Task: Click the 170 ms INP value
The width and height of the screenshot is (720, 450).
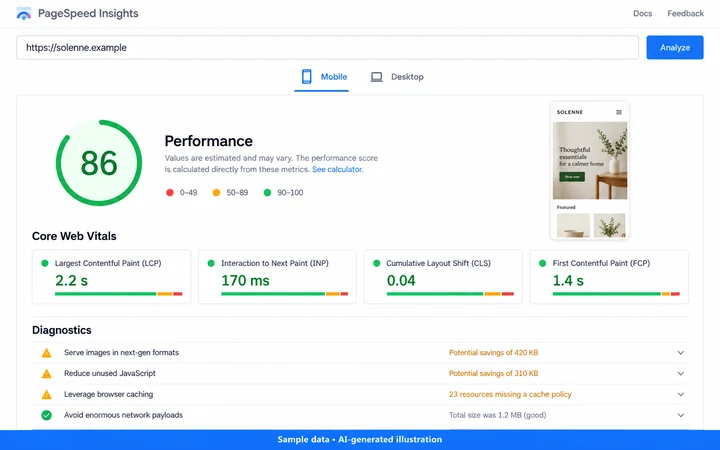Action: click(x=245, y=280)
